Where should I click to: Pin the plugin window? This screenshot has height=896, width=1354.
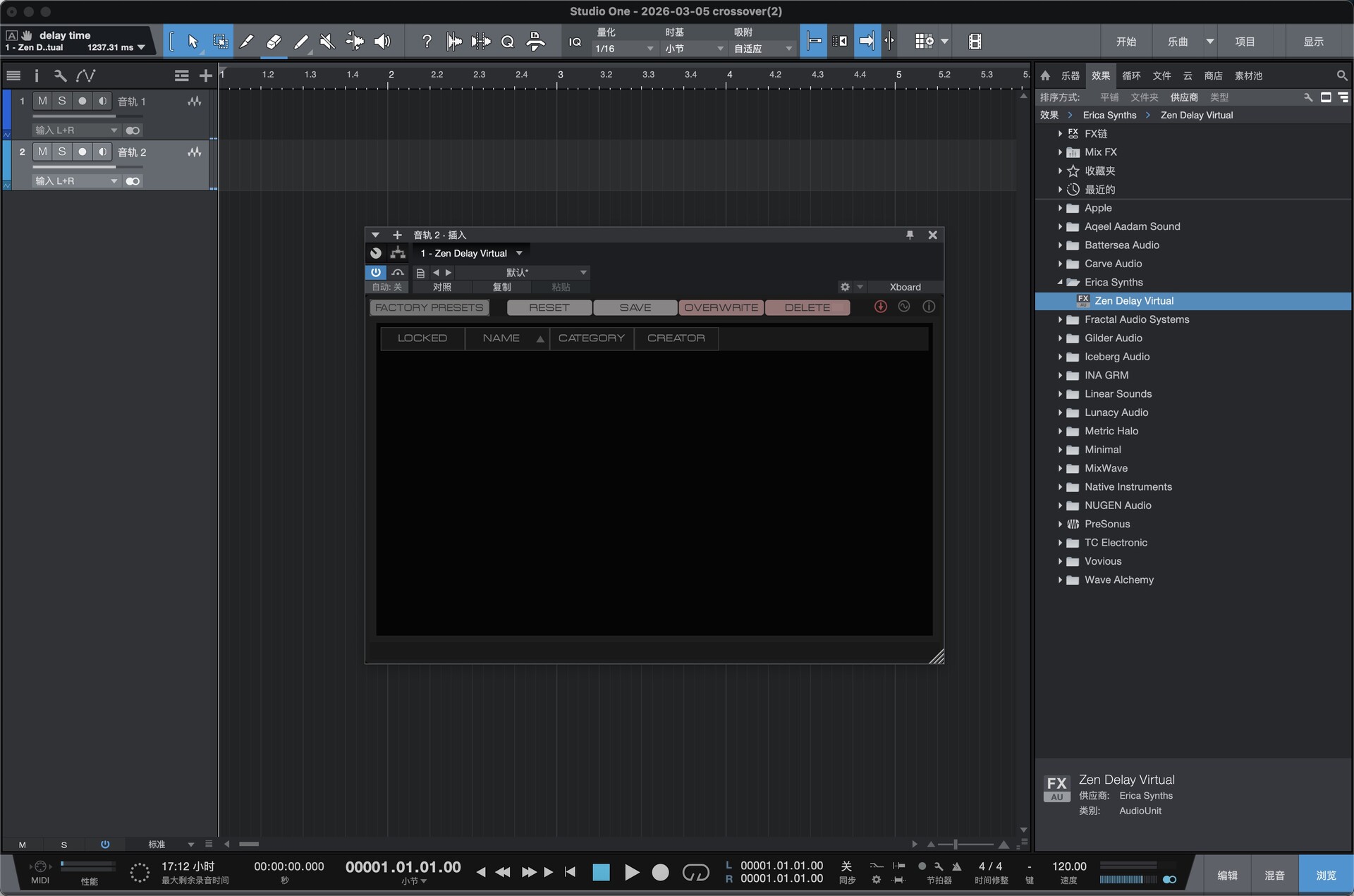coord(910,235)
